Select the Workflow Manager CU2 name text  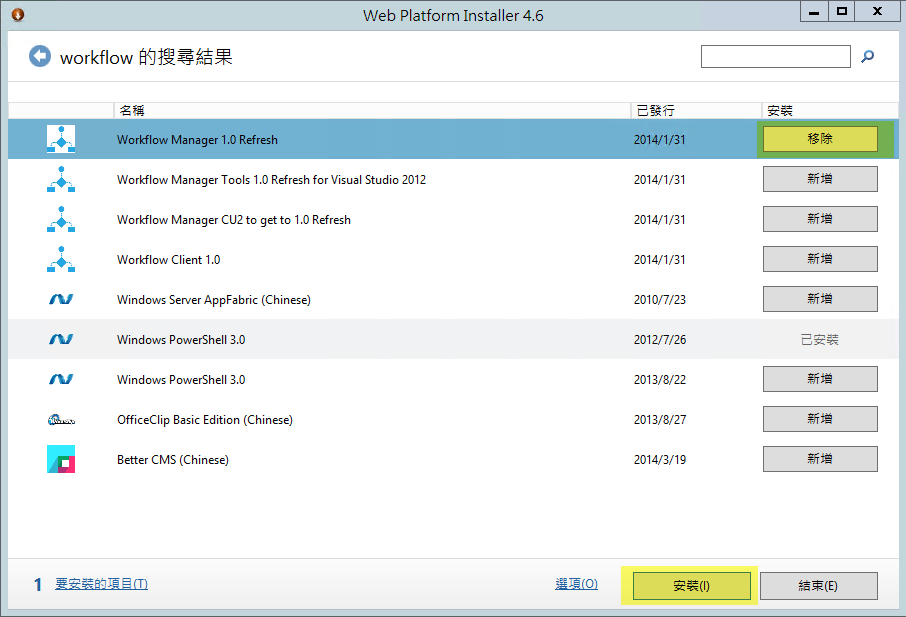pos(233,220)
